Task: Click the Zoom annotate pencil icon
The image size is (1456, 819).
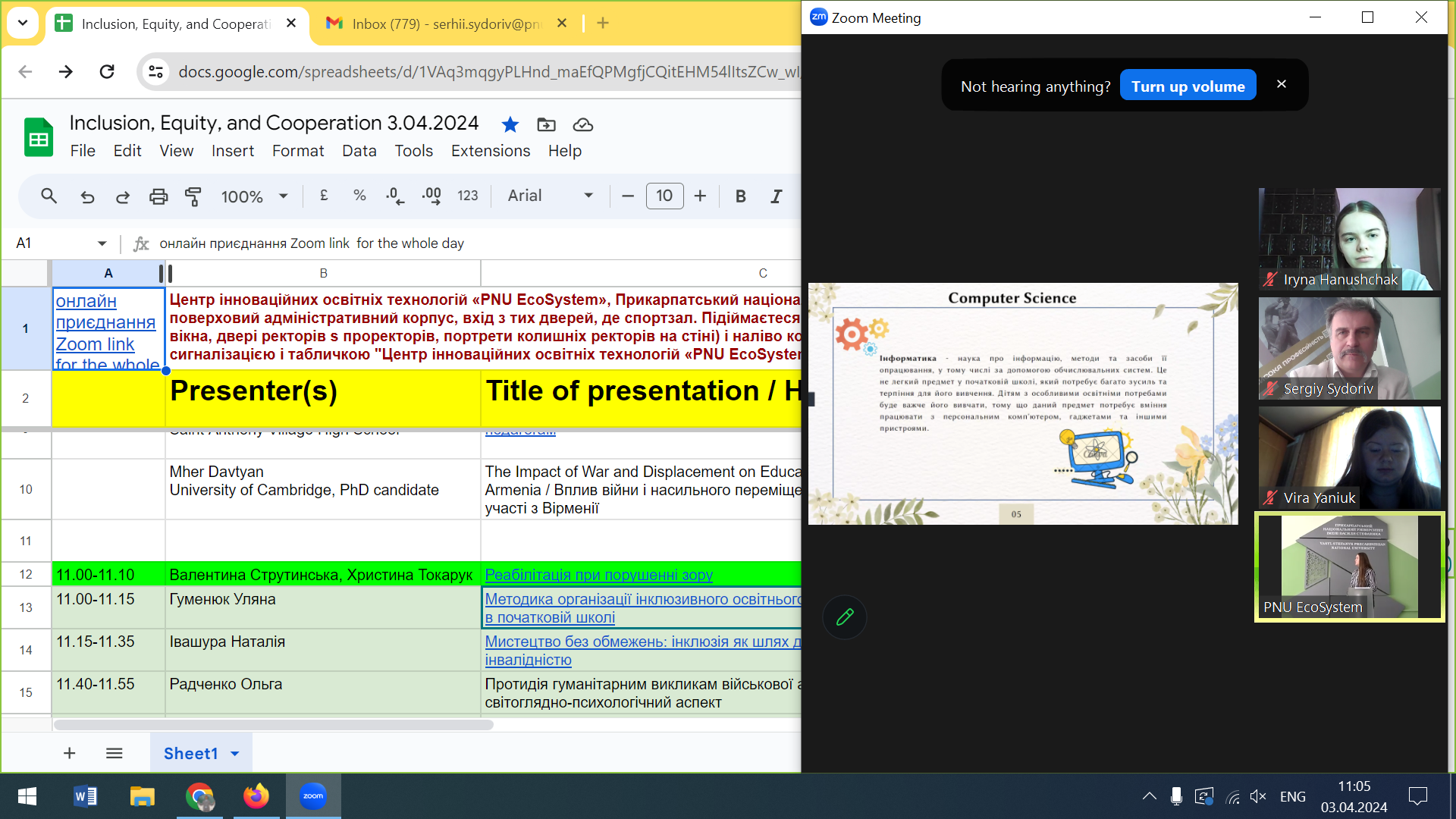Action: click(845, 617)
